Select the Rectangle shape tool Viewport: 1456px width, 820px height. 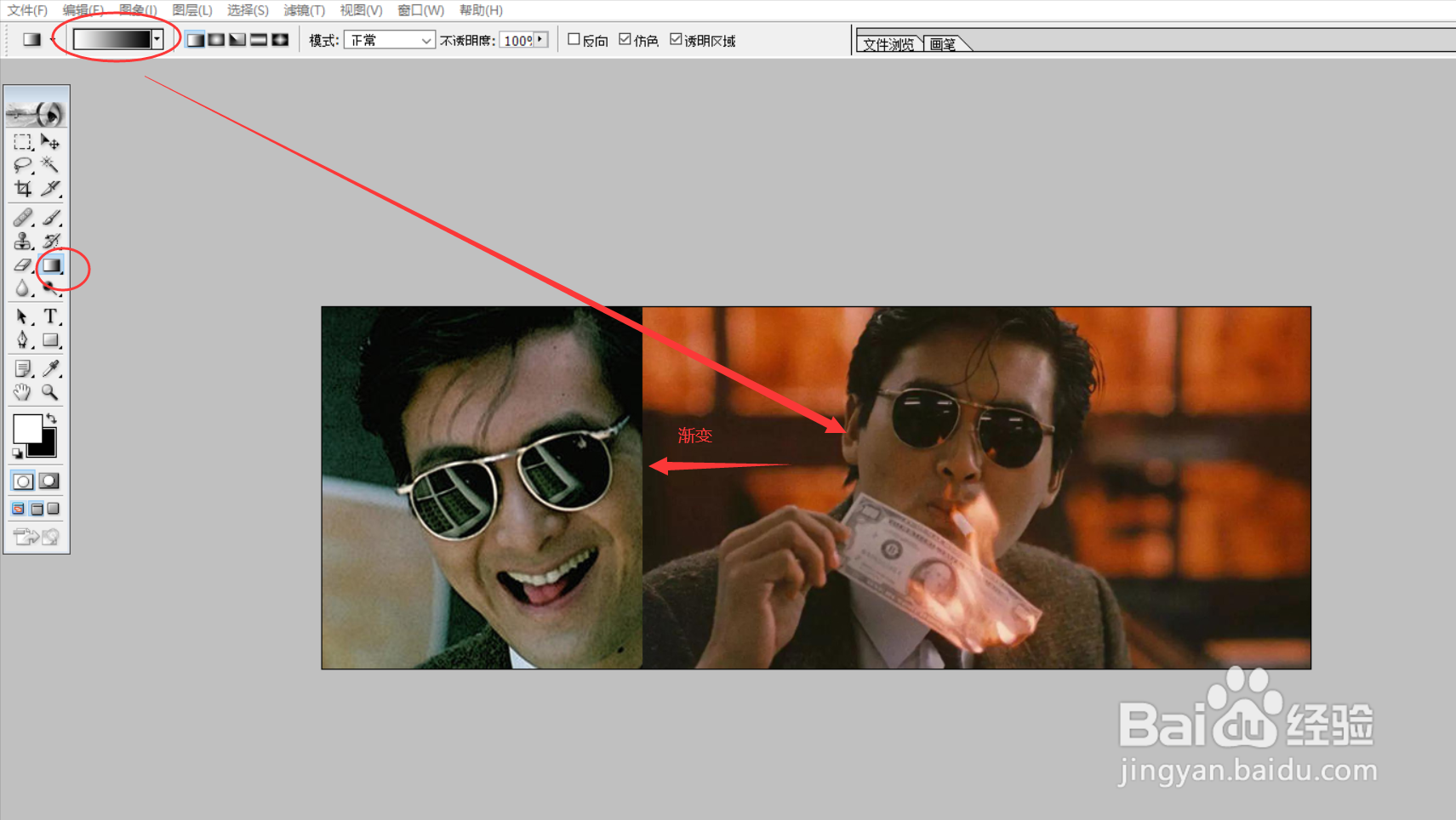point(50,340)
